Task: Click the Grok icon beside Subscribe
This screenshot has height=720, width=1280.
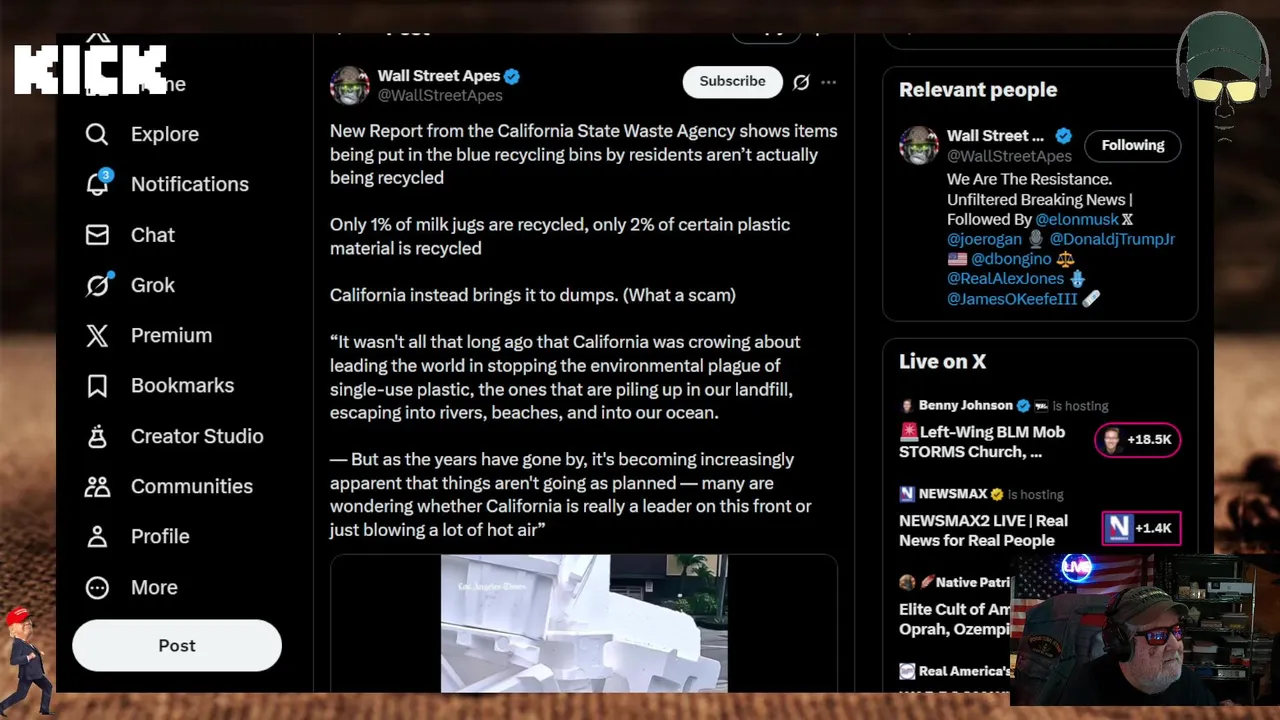Action: pos(801,82)
